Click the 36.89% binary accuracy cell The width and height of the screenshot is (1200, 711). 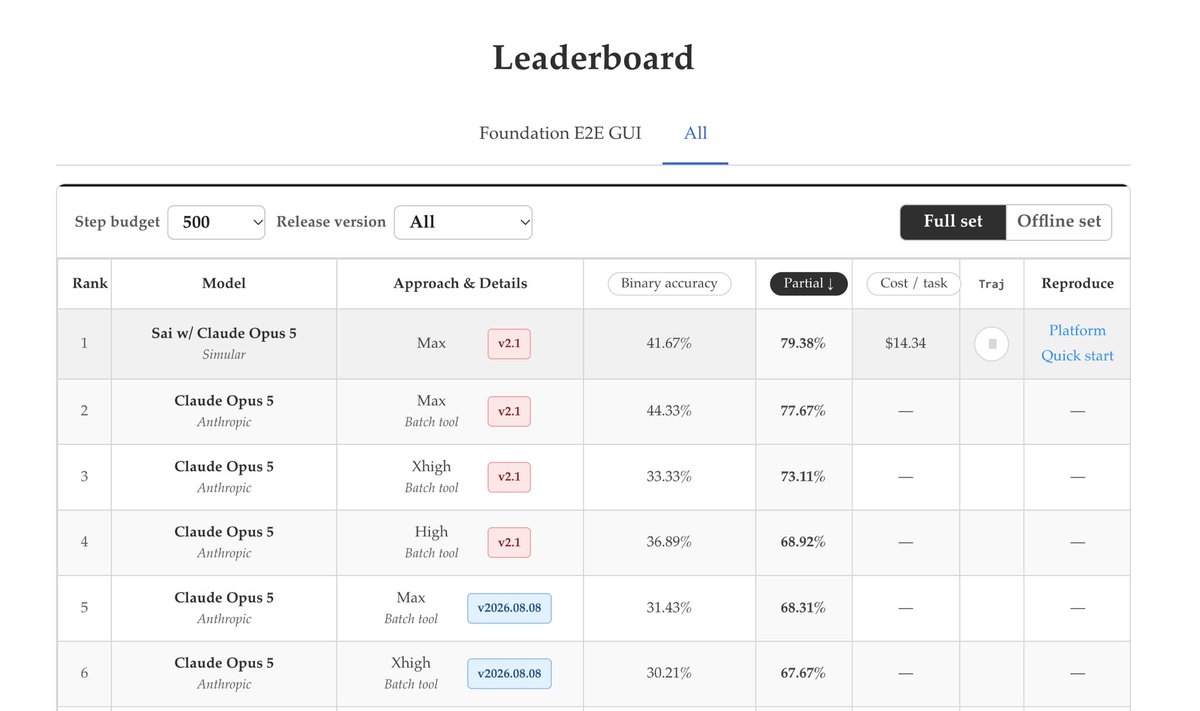(669, 542)
